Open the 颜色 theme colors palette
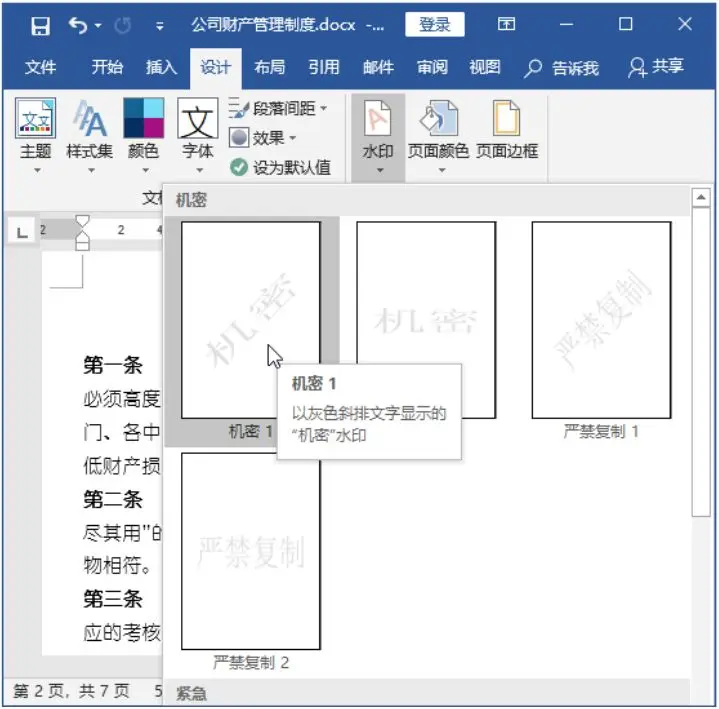Viewport: 719px width, 709px height. tap(144, 135)
